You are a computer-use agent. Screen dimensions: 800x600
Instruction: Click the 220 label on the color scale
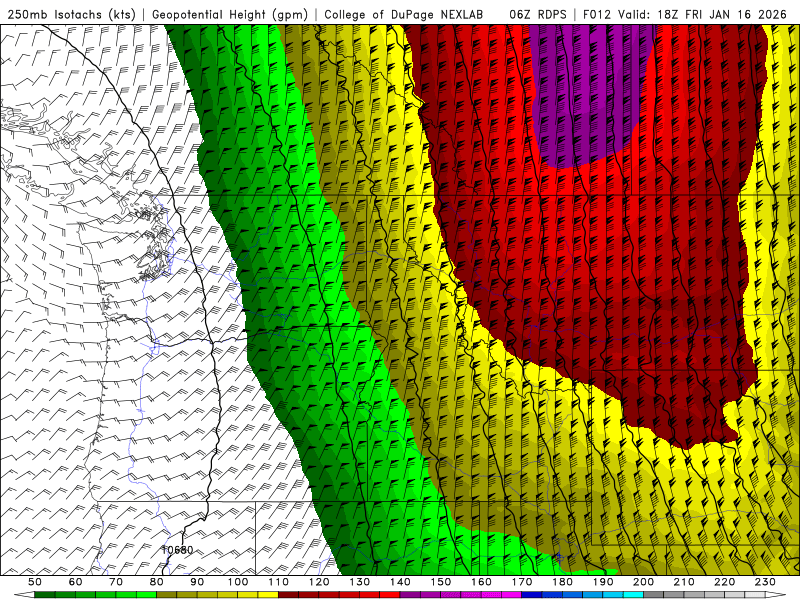point(724,582)
